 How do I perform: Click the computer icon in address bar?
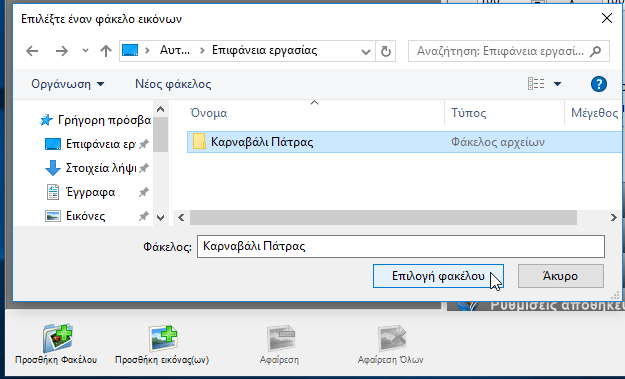130,51
